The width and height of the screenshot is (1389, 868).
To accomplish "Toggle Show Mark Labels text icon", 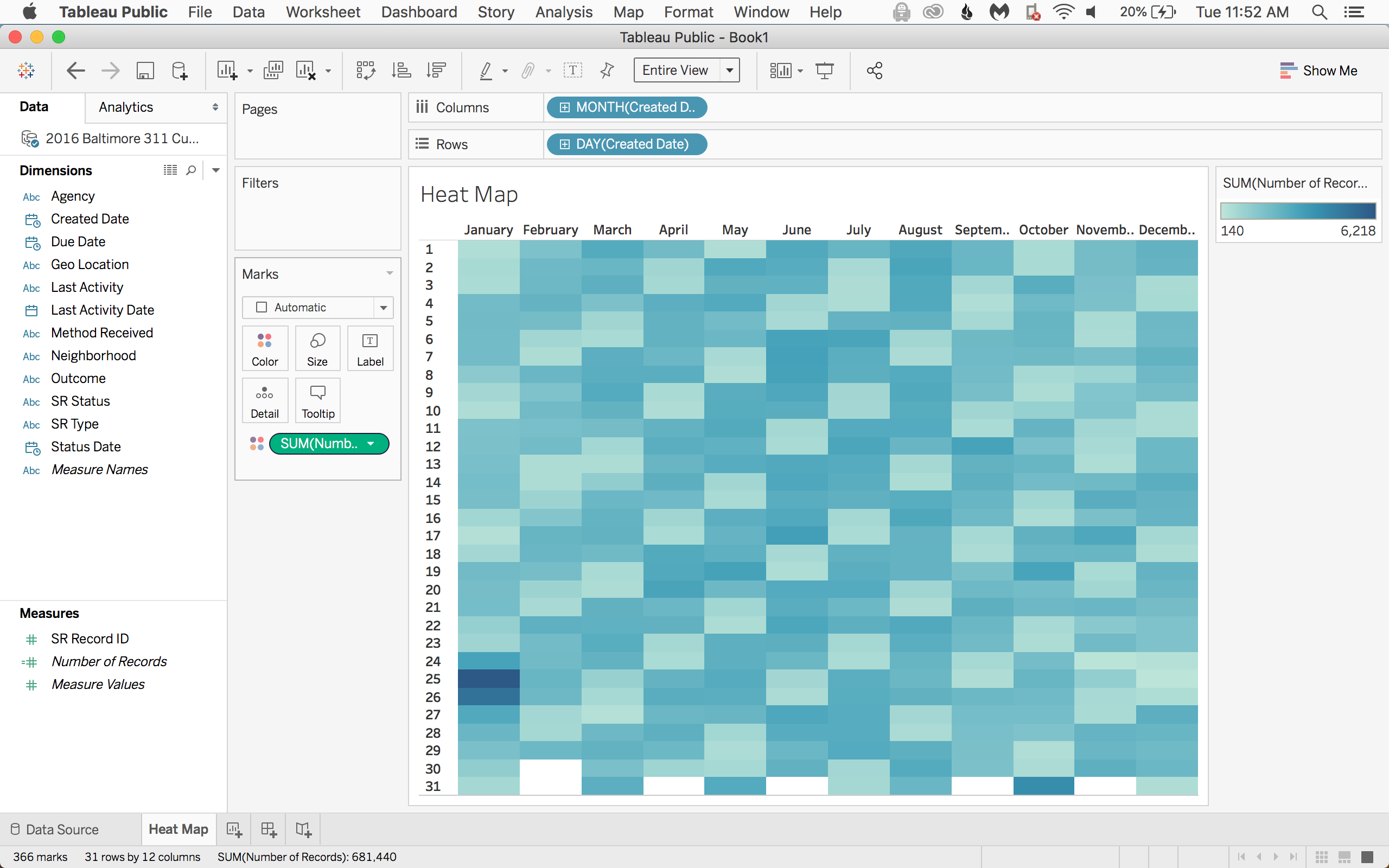I will pyautogui.click(x=573, y=71).
